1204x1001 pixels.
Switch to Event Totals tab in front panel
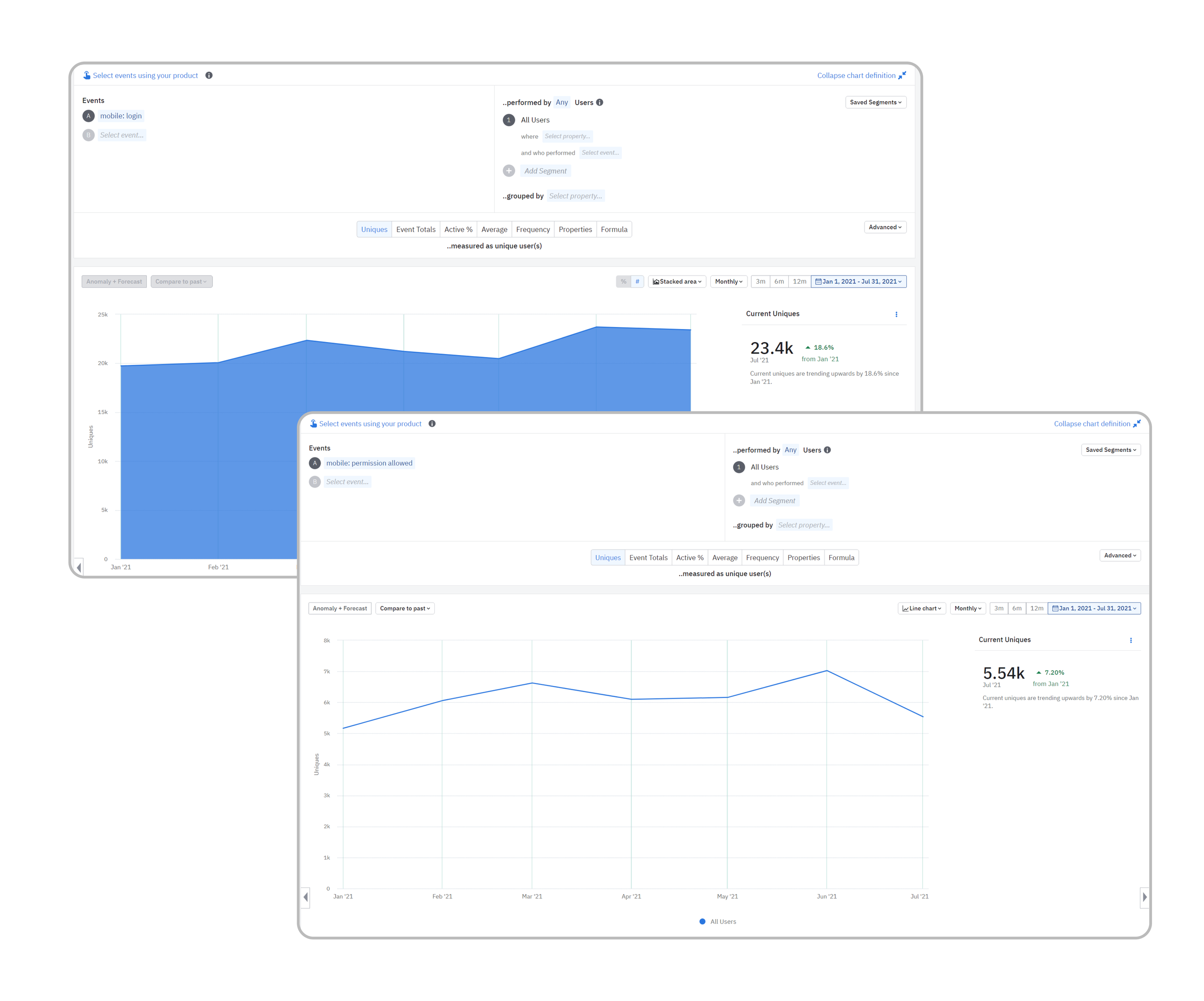648,557
